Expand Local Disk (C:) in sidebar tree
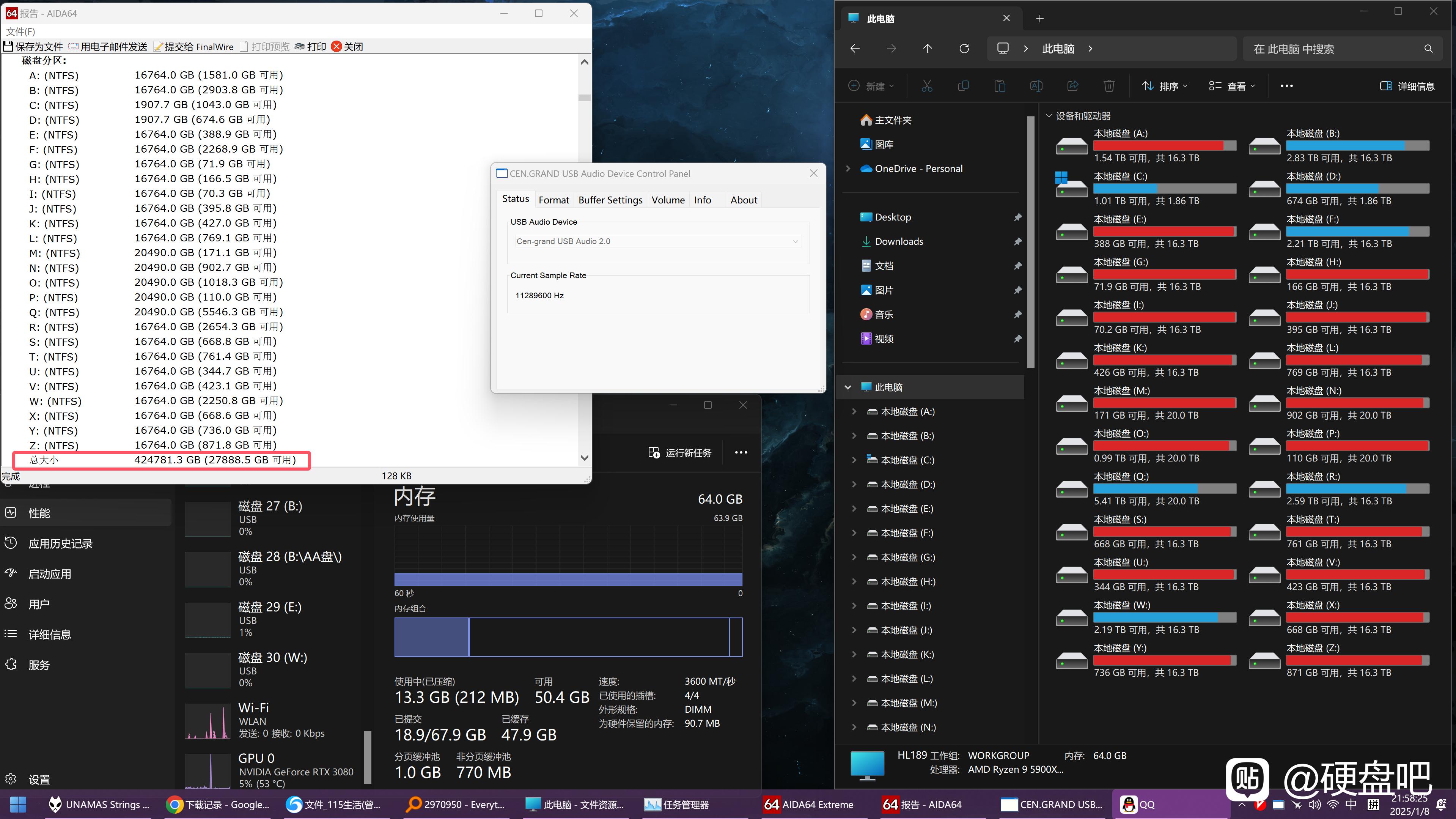1456x819 pixels. click(x=854, y=460)
